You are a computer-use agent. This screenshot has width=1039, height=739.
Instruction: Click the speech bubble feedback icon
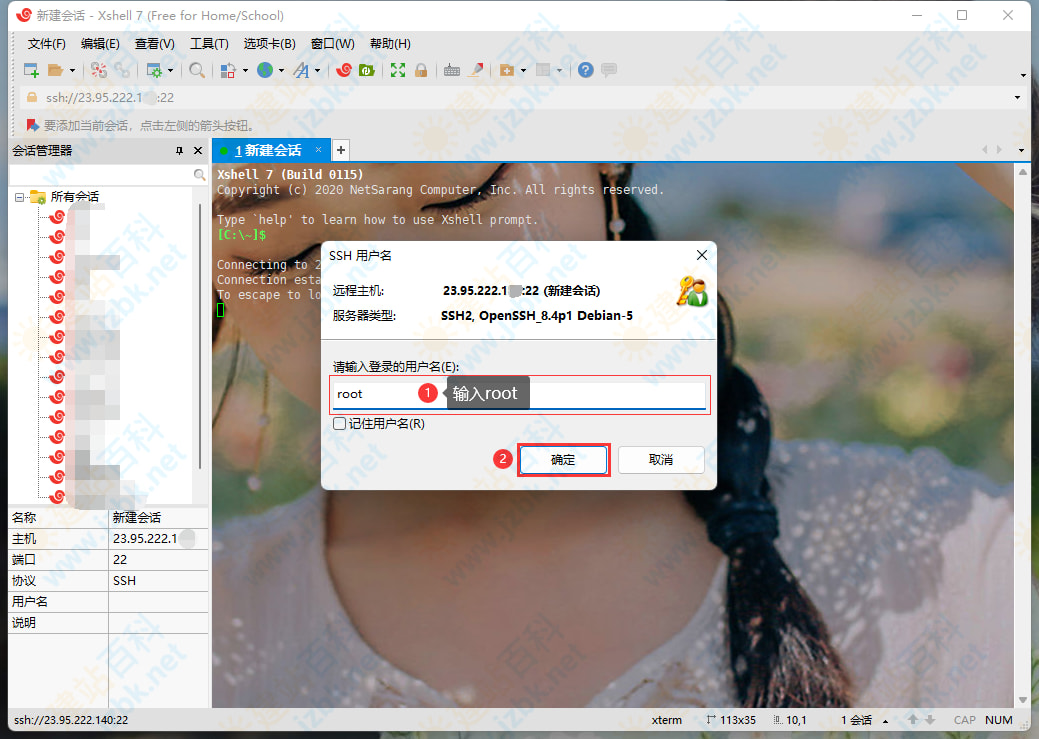[609, 70]
